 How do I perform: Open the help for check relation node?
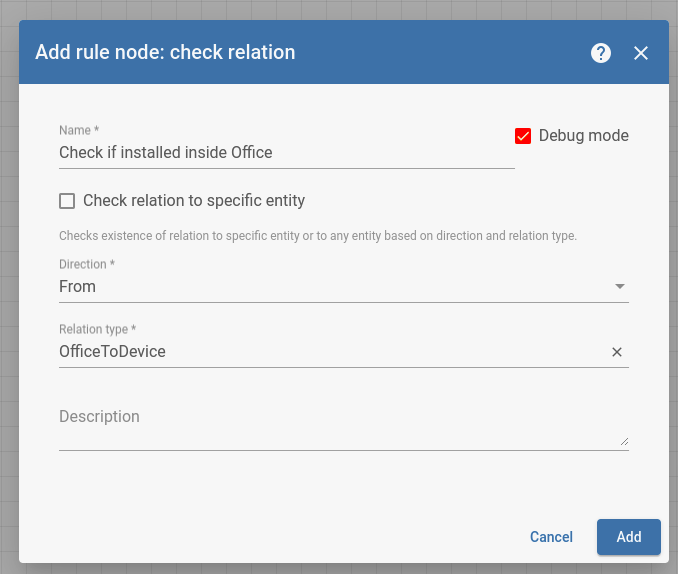tap(601, 53)
